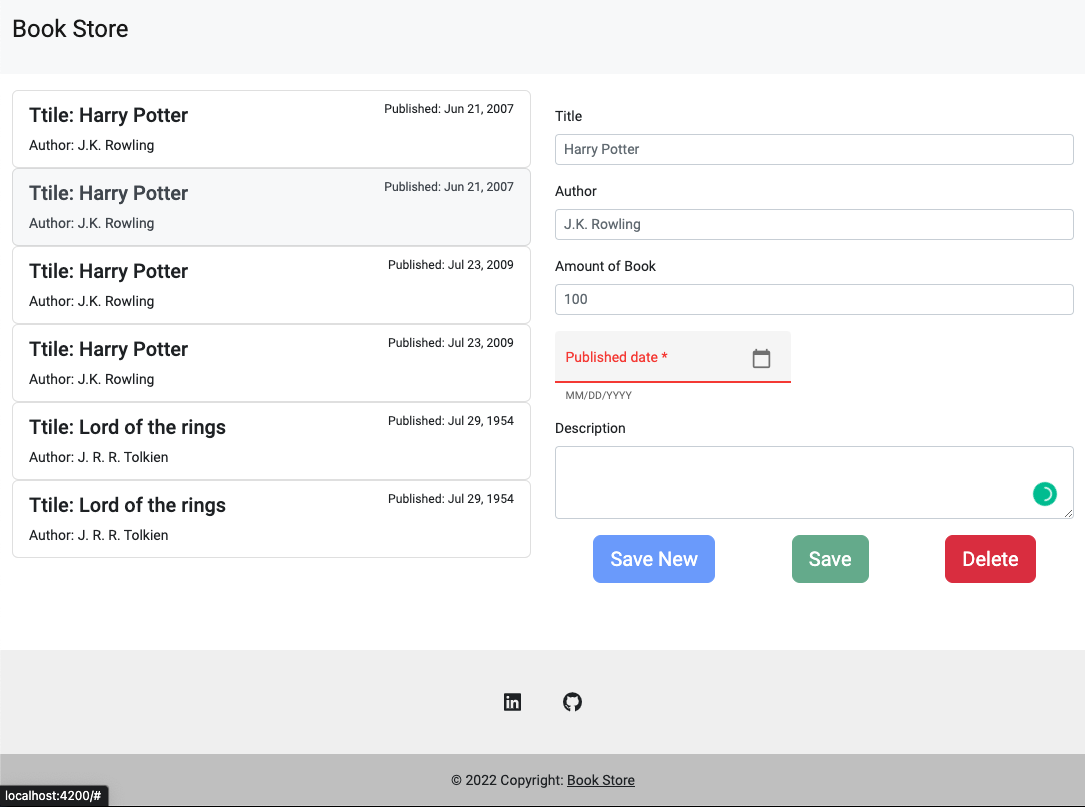Focus the Author input field
Viewport: 1085px width, 807px height.
[814, 224]
